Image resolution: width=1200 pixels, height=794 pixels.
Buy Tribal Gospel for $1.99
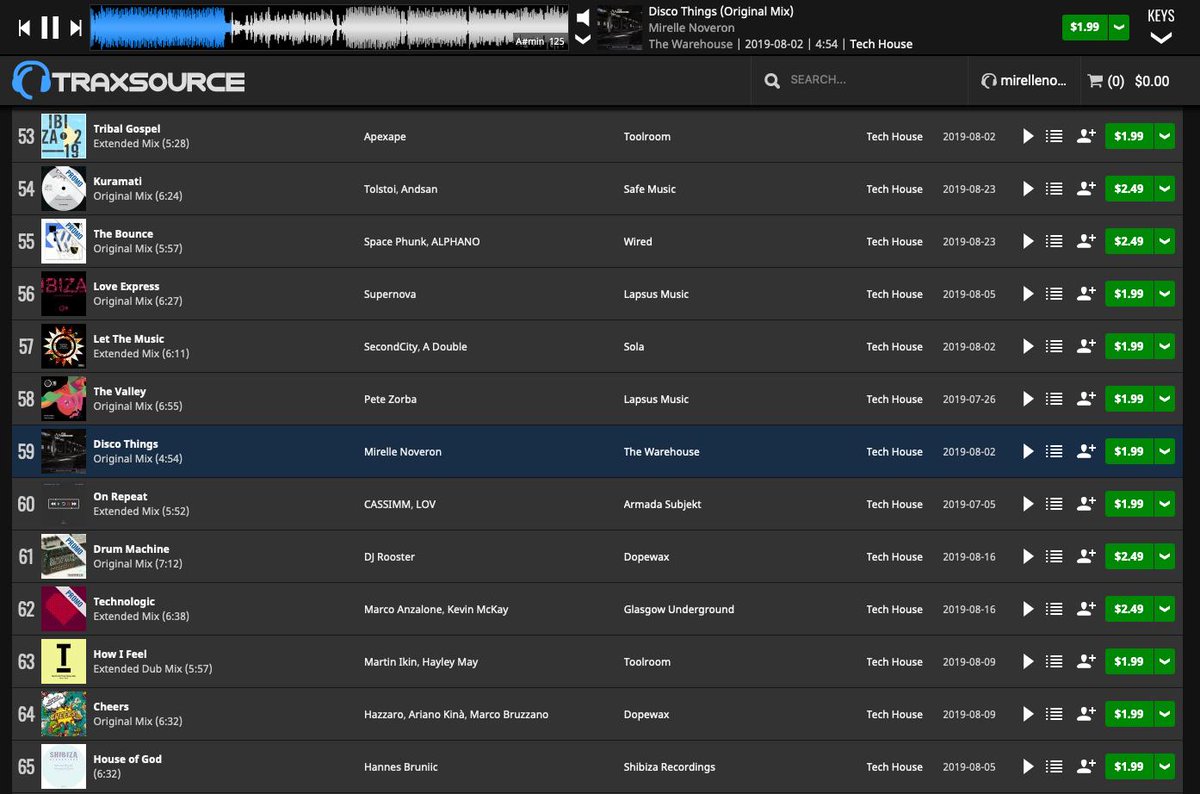click(1129, 136)
